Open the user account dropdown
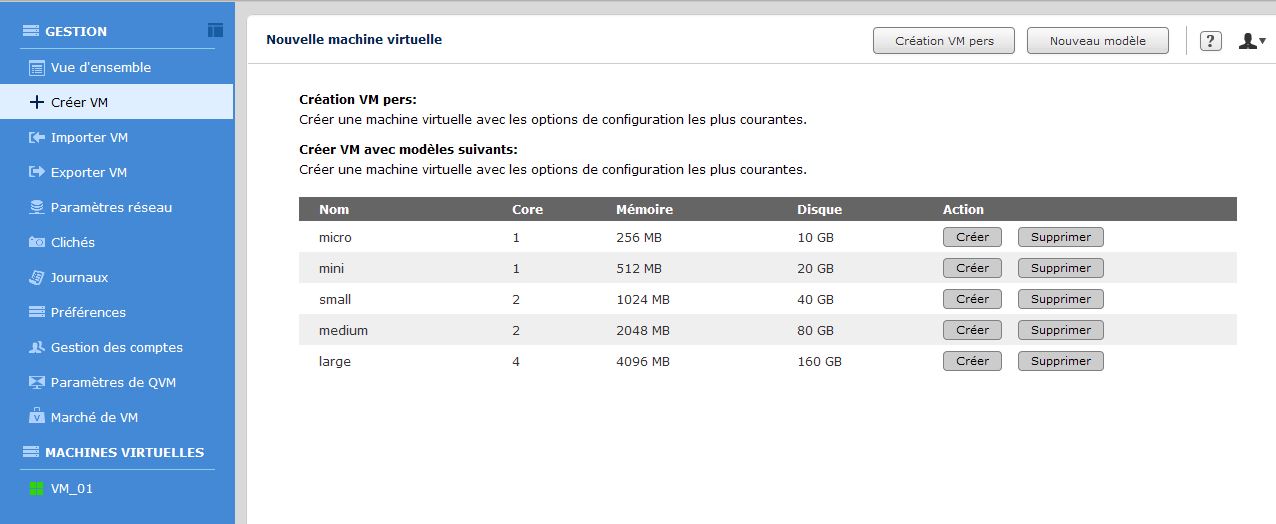 point(1252,41)
